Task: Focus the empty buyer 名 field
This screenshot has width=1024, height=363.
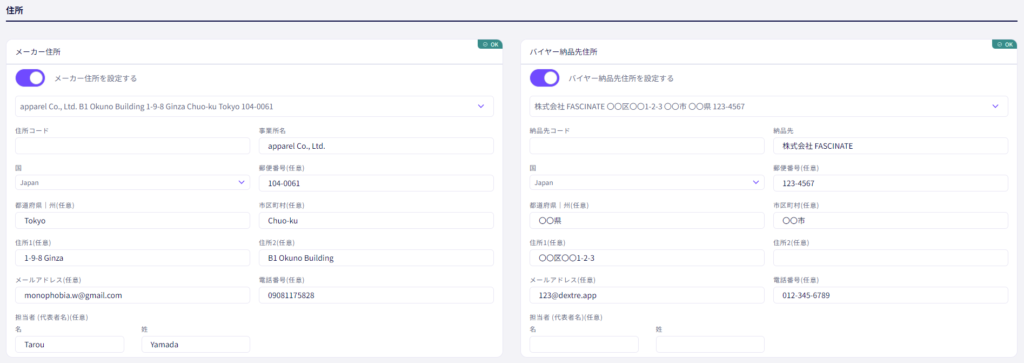Action: [x=584, y=344]
